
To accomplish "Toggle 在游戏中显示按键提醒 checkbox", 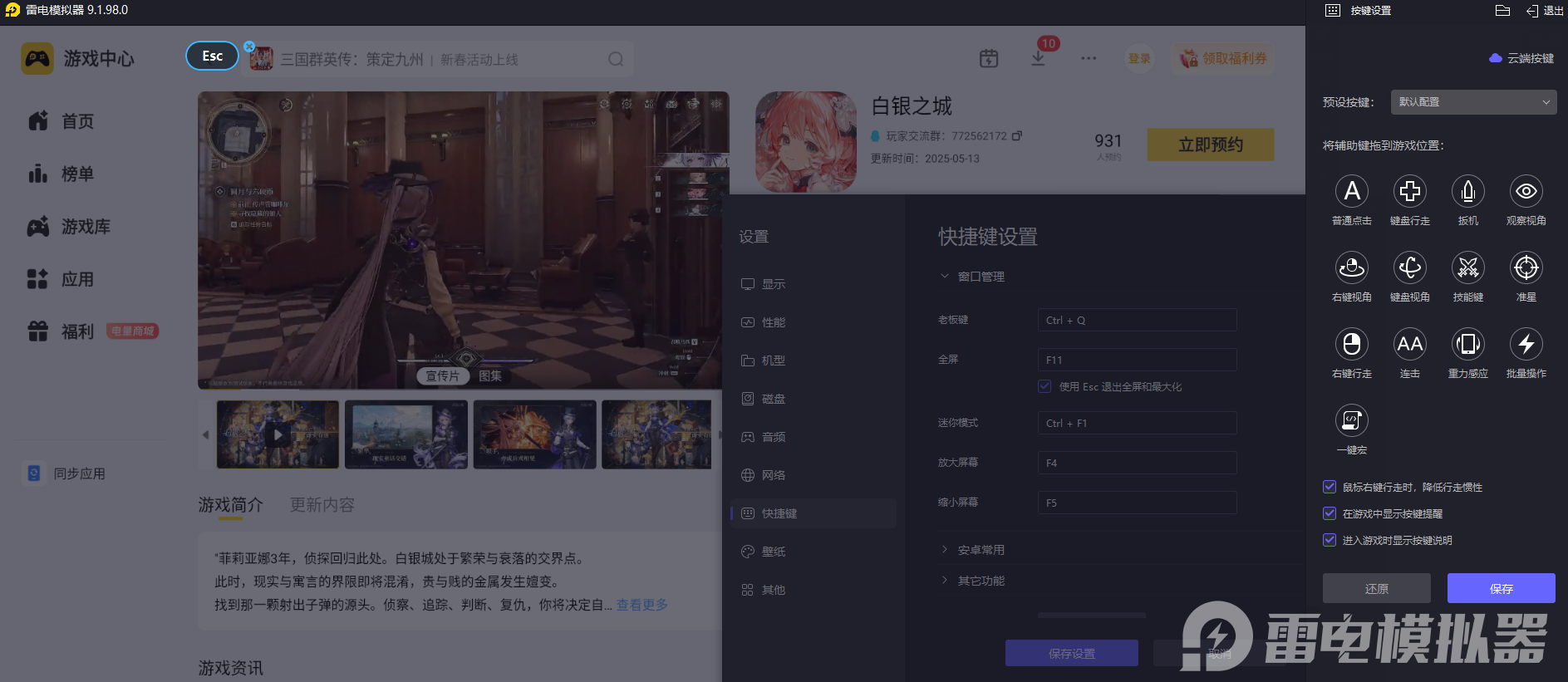I will tap(1330, 513).
